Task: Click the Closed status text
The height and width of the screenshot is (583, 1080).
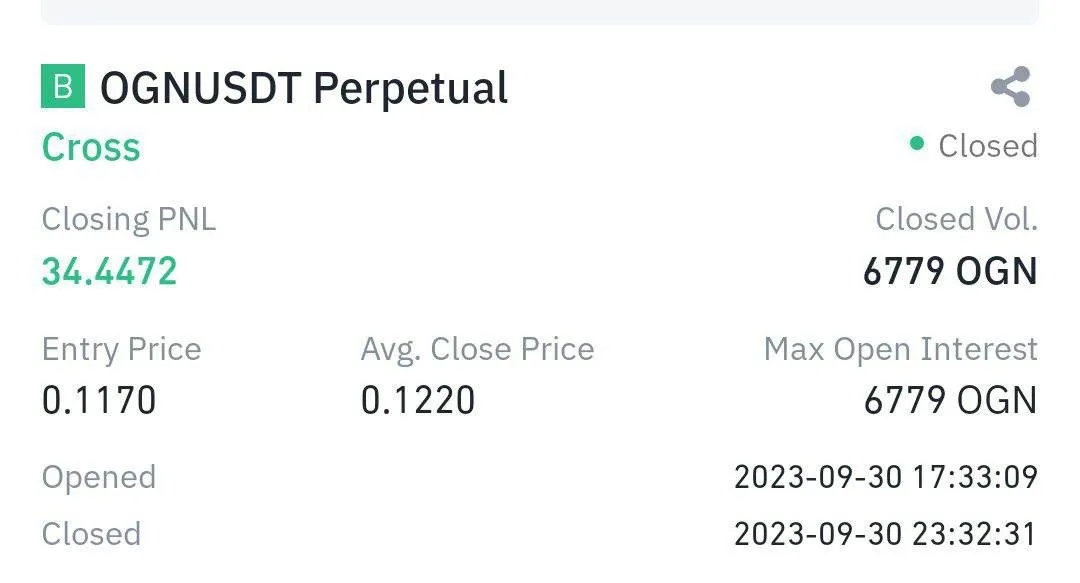Action: point(987,146)
